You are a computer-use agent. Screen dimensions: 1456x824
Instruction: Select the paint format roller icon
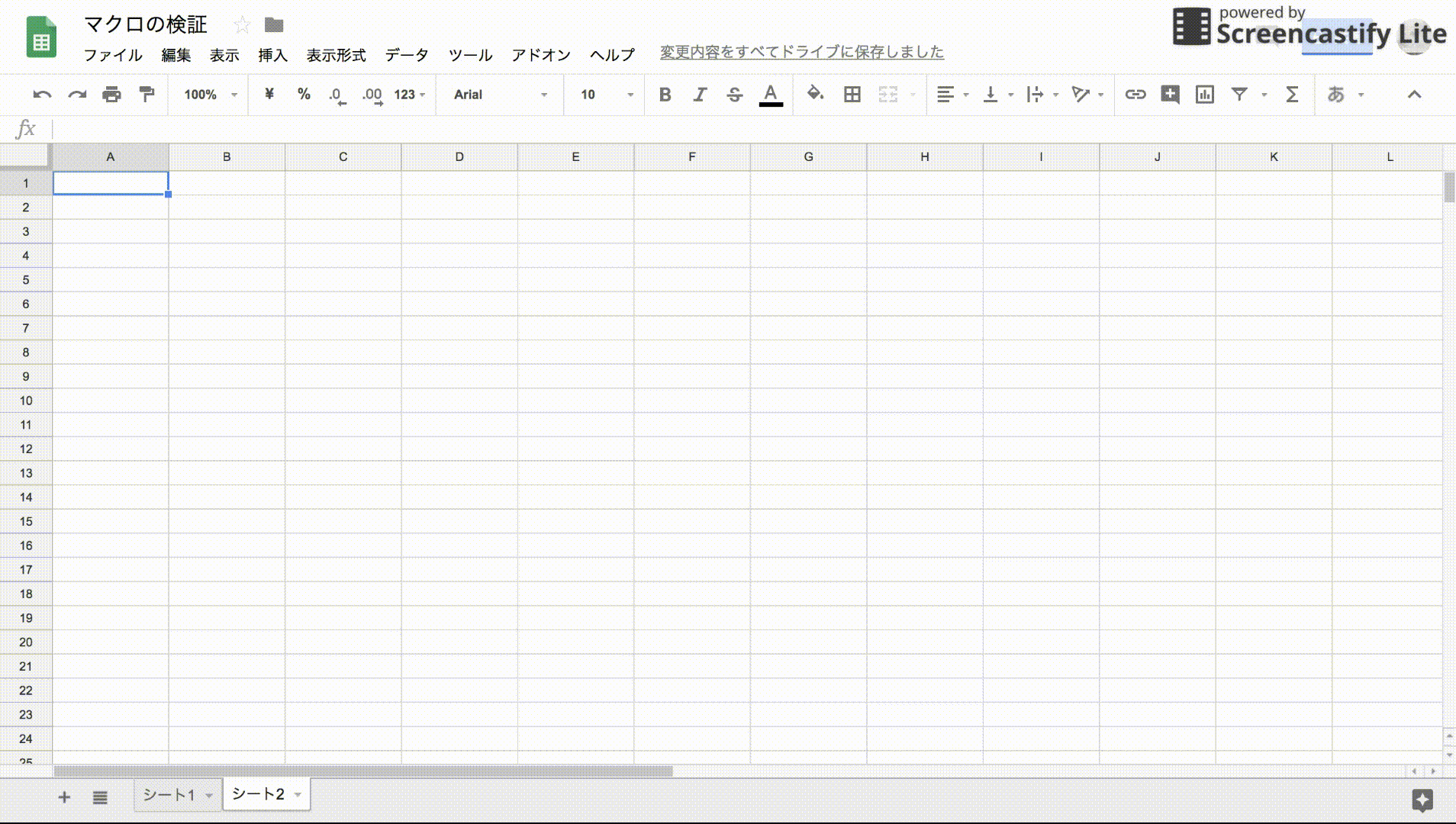click(x=147, y=95)
